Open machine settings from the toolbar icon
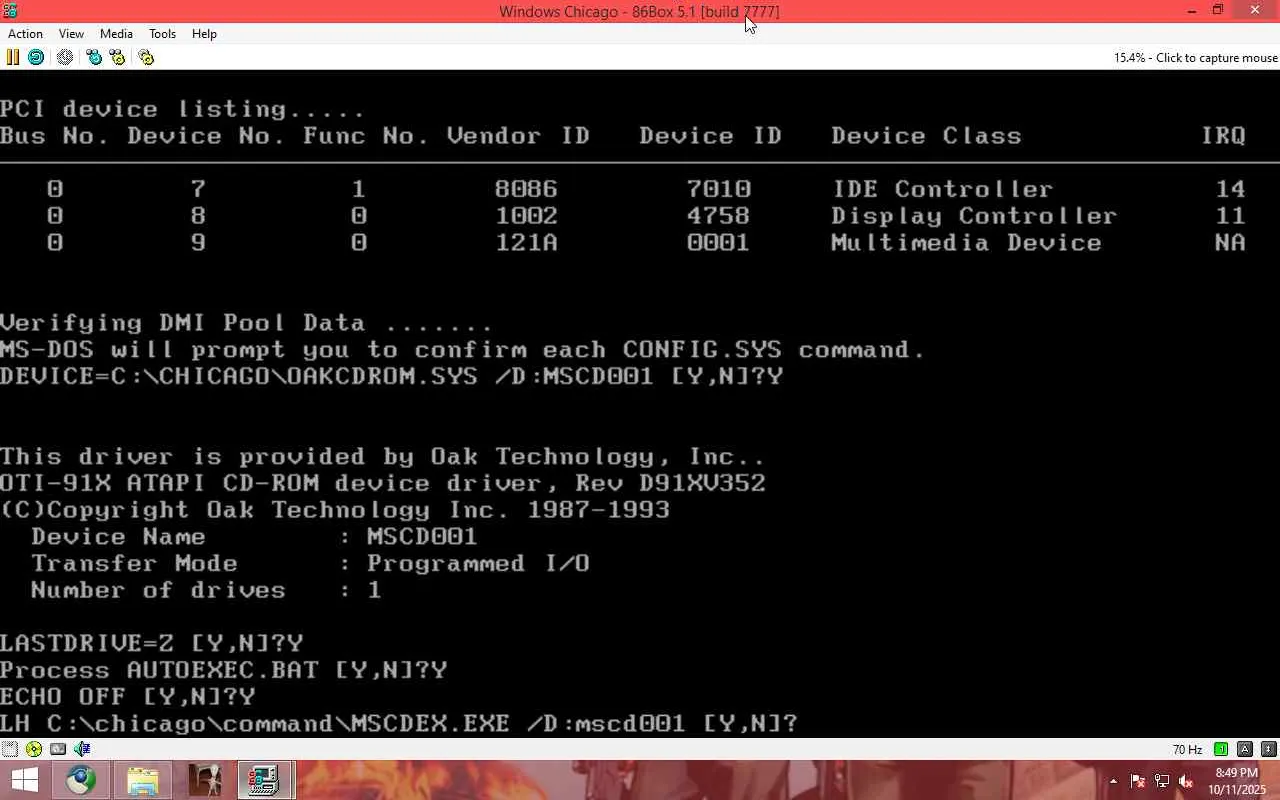Screen dimensions: 1280x800 coord(146,57)
